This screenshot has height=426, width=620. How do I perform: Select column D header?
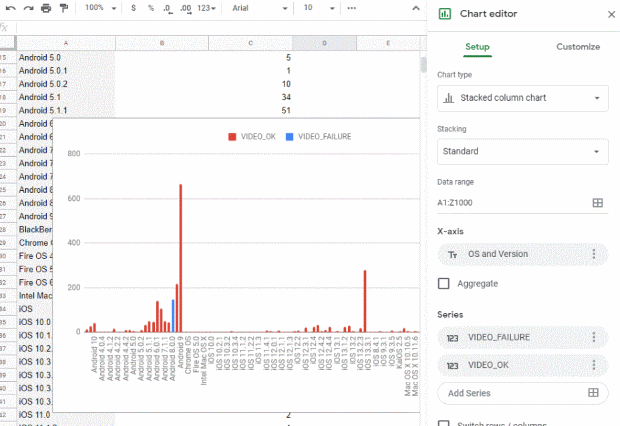[x=324, y=43]
